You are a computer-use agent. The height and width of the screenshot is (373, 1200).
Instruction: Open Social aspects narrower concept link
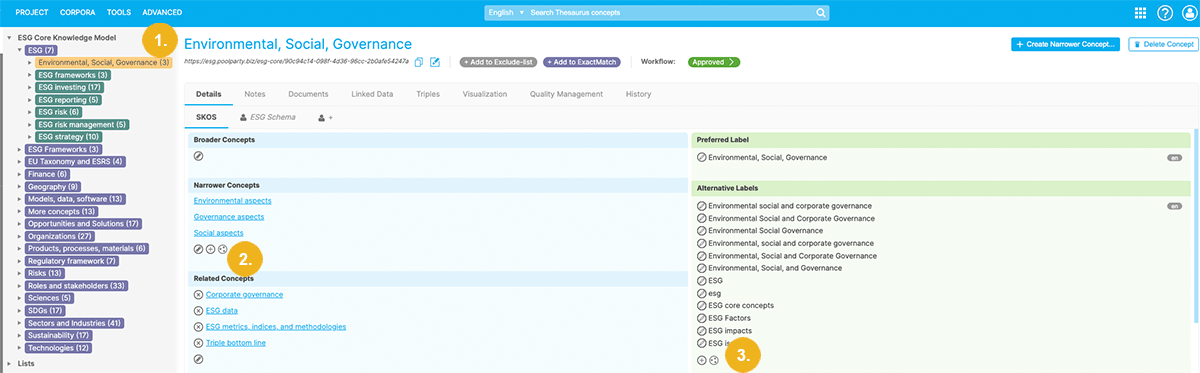pos(218,233)
